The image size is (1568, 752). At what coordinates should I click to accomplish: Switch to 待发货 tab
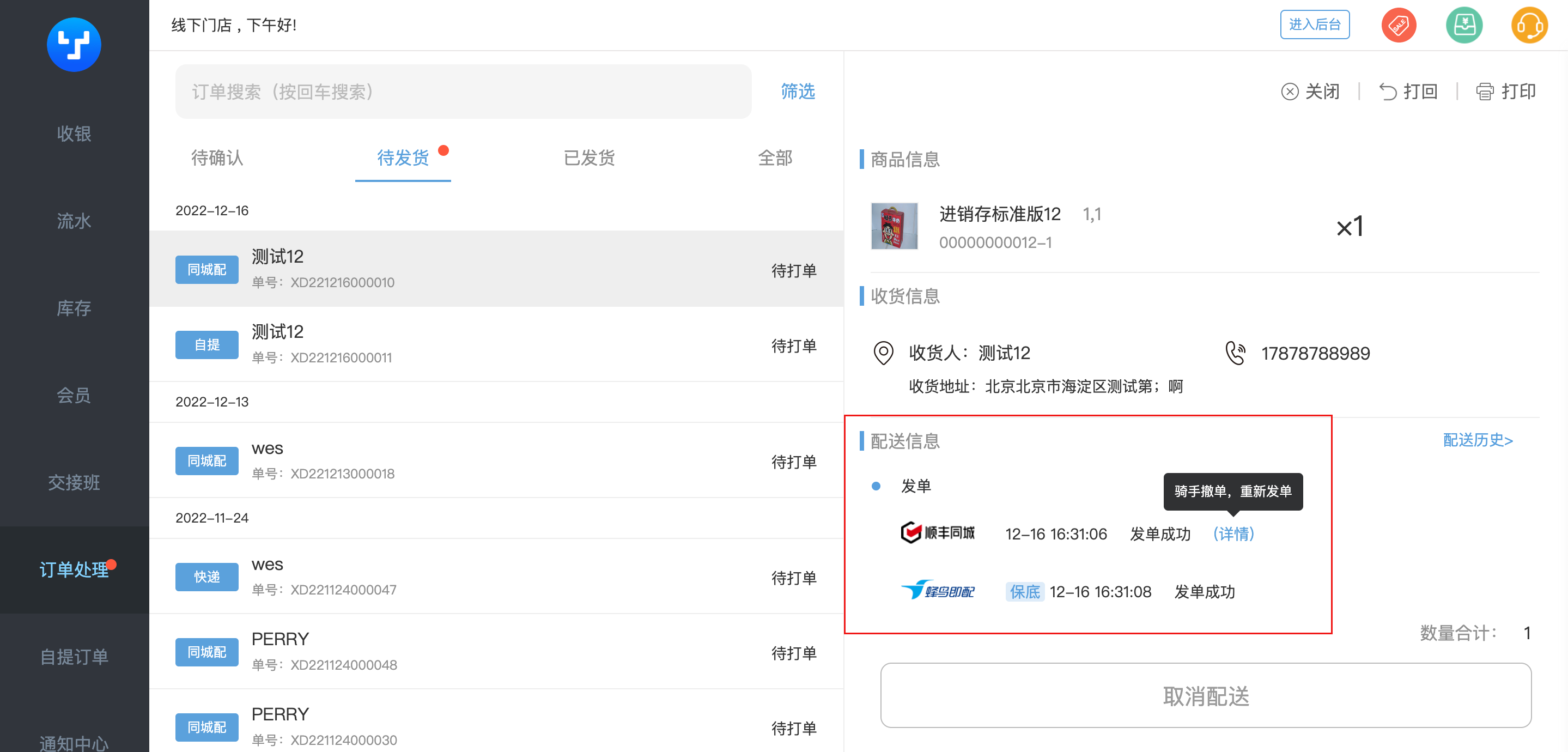tap(403, 157)
